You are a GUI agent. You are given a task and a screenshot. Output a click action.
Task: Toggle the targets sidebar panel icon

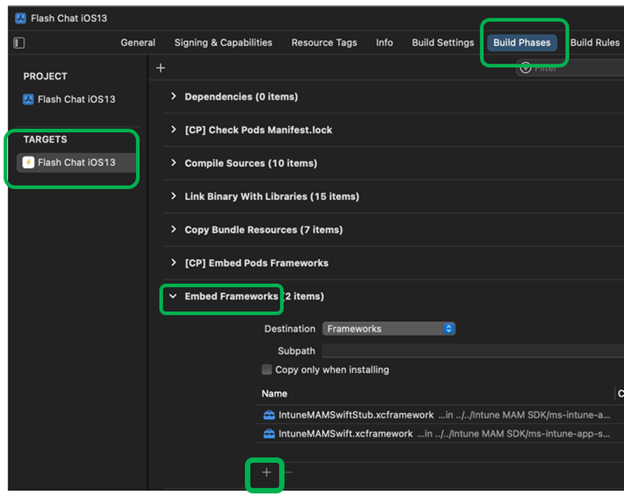click(19, 43)
